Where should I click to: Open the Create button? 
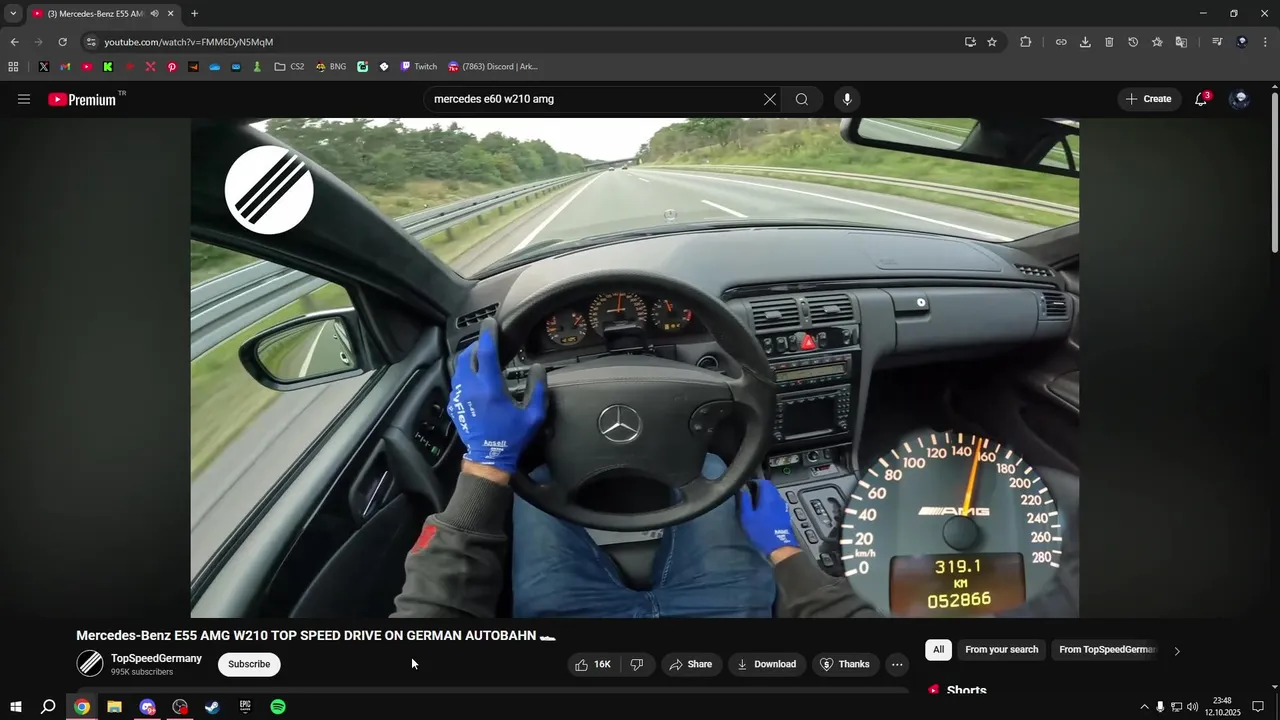pyautogui.click(x=1148, y=99)
